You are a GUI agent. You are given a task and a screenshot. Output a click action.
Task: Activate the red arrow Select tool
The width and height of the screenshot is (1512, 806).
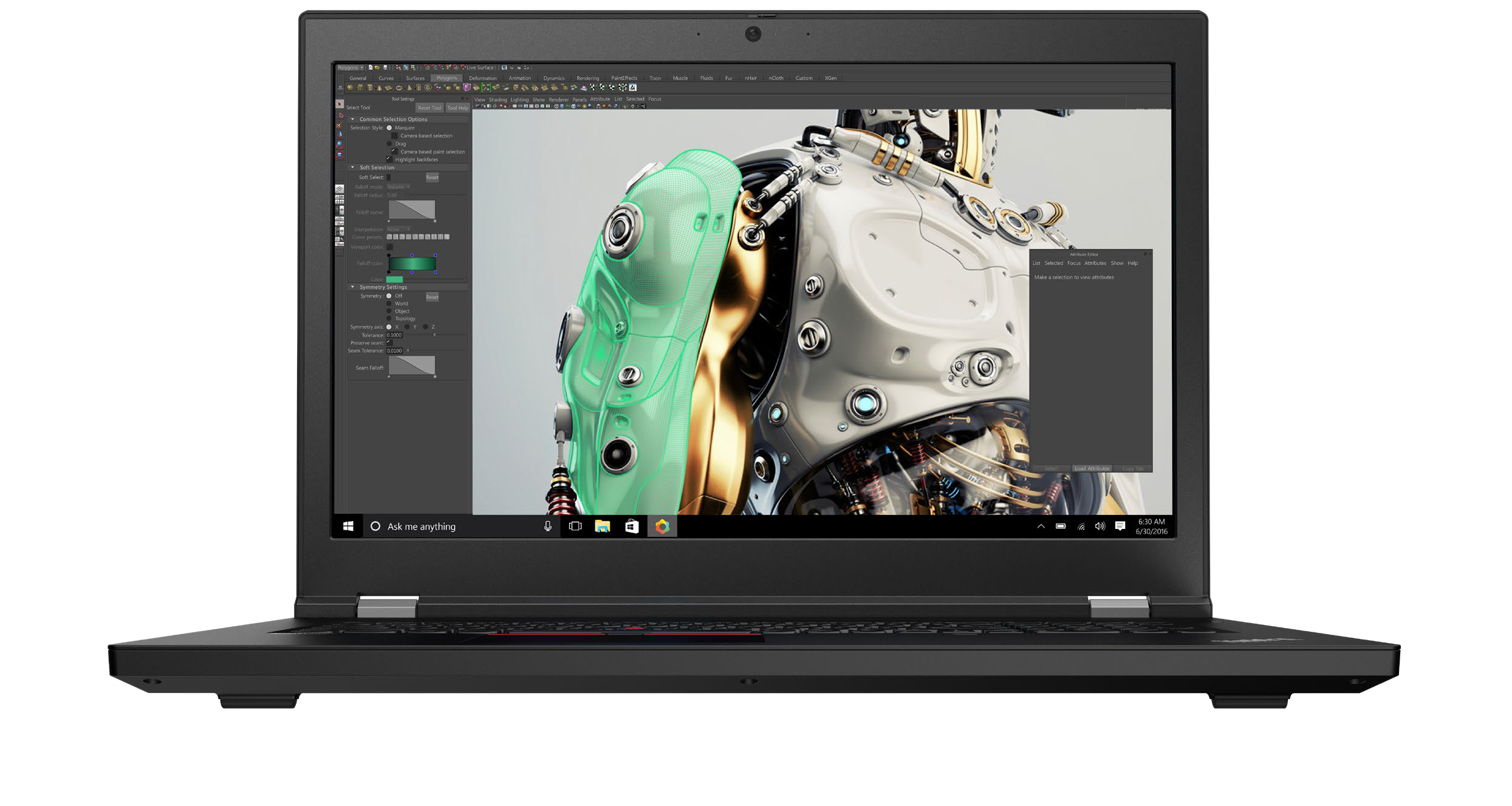pos(340,104)
